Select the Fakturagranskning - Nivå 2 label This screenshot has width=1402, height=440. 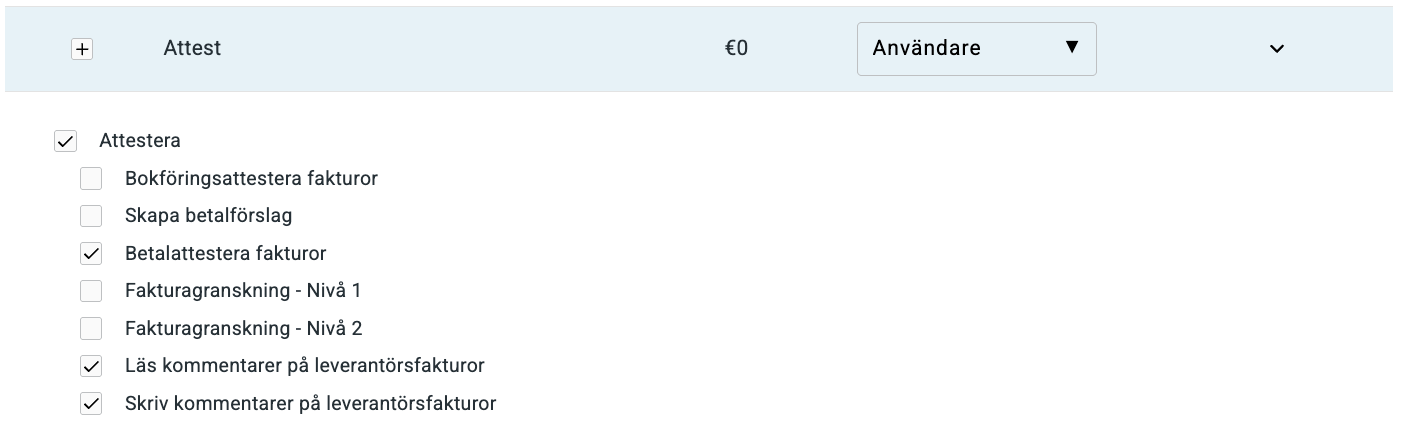[x=243, y=328]
